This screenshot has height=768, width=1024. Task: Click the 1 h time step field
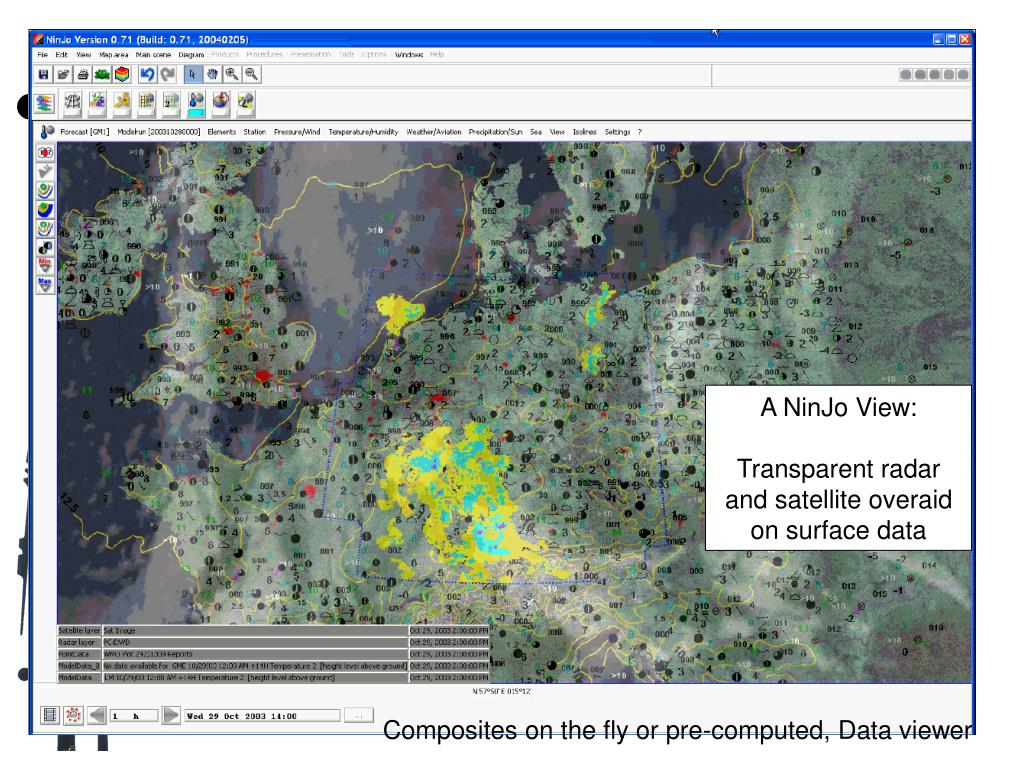134,716
